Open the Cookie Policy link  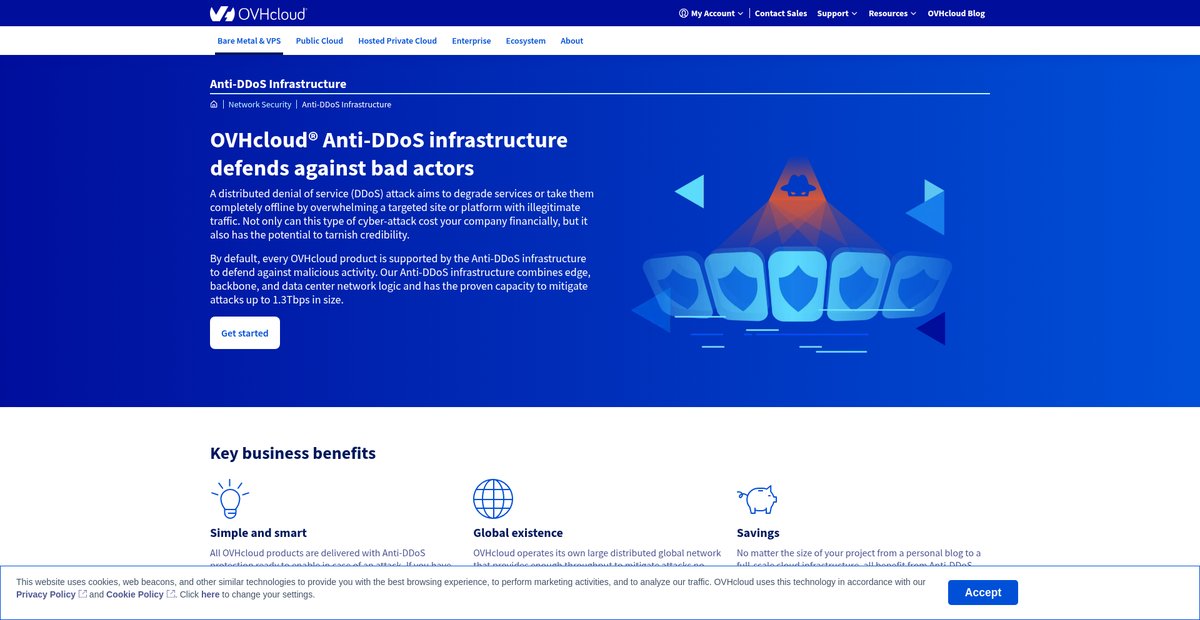click(x=135, y=594)
